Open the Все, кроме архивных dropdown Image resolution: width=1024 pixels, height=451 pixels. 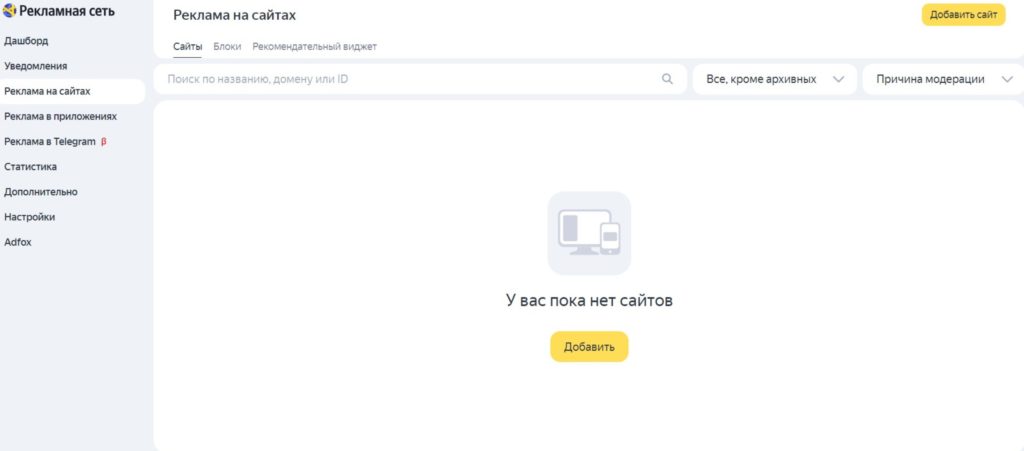pyautogui.click(x=775, y=79)
